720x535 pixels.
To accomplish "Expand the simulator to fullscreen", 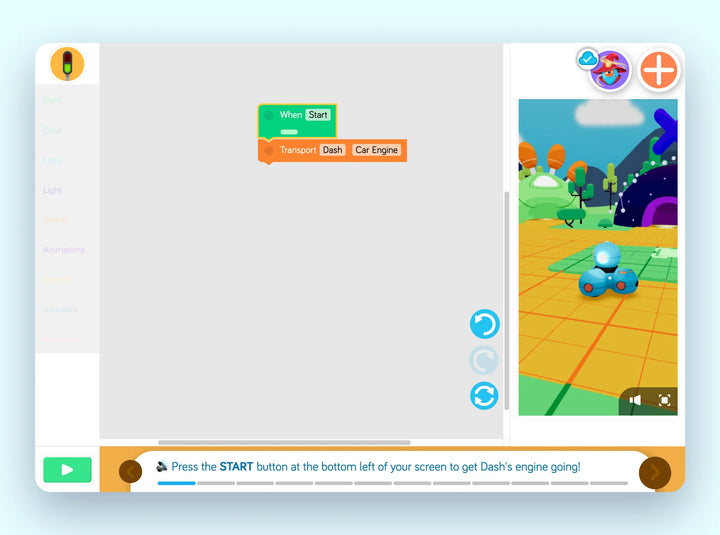I will click(x=664, y=400).
